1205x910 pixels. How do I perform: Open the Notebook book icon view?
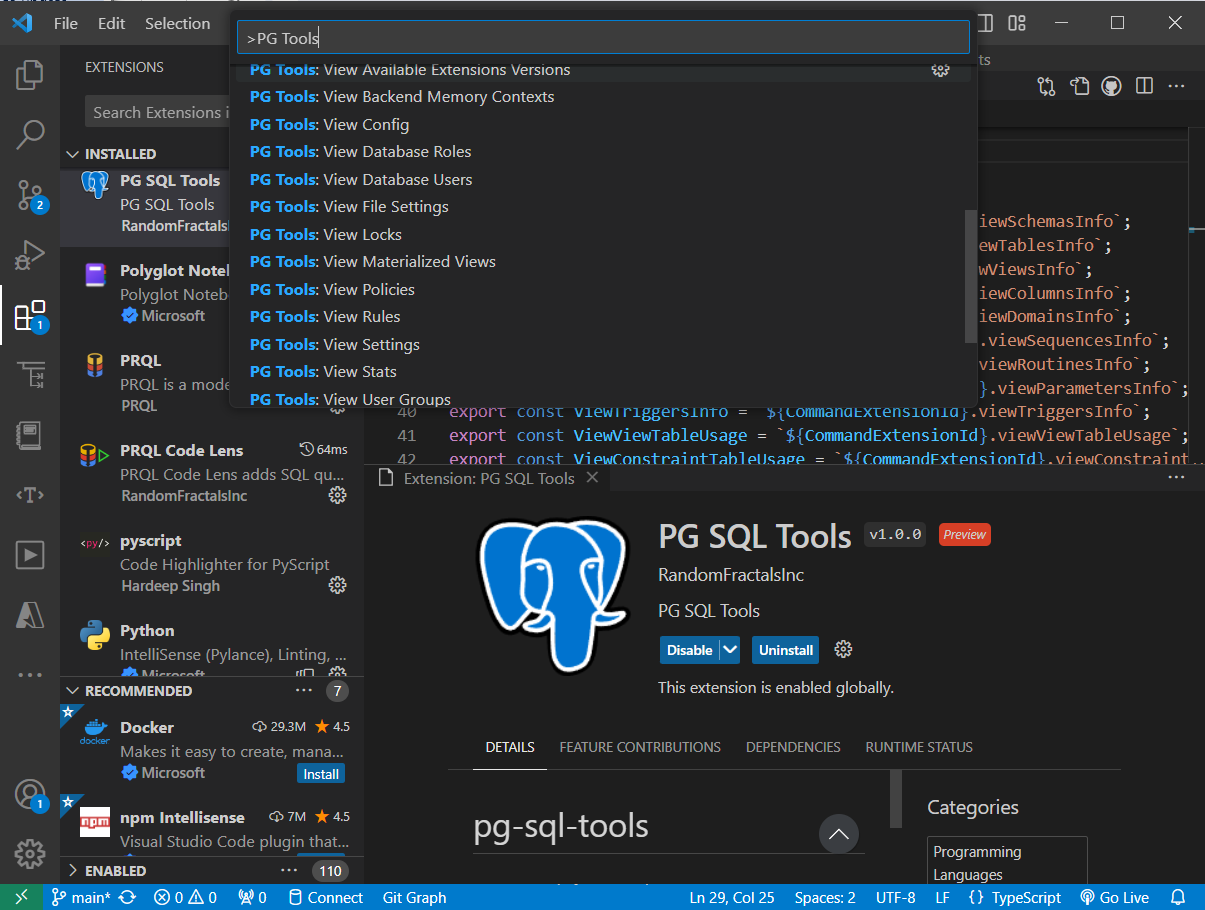(30, 435)
